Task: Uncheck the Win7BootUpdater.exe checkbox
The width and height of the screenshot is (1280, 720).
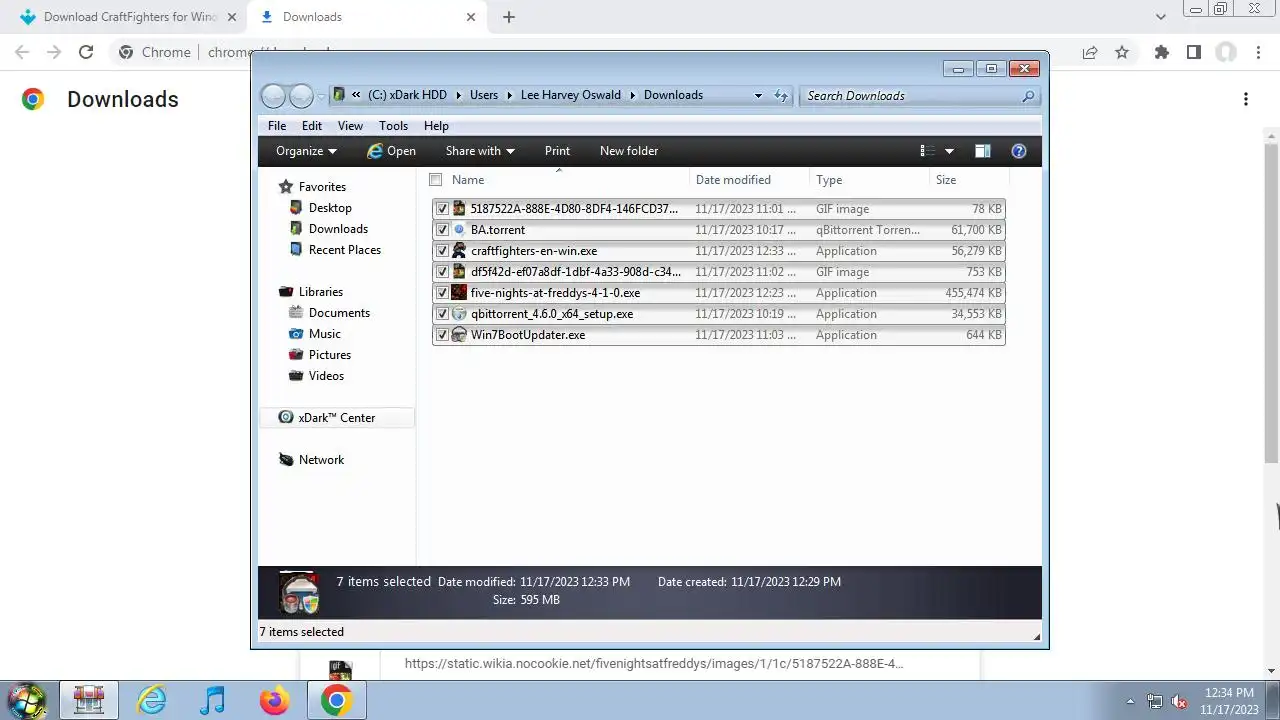Action: click(x=442, y=335)
